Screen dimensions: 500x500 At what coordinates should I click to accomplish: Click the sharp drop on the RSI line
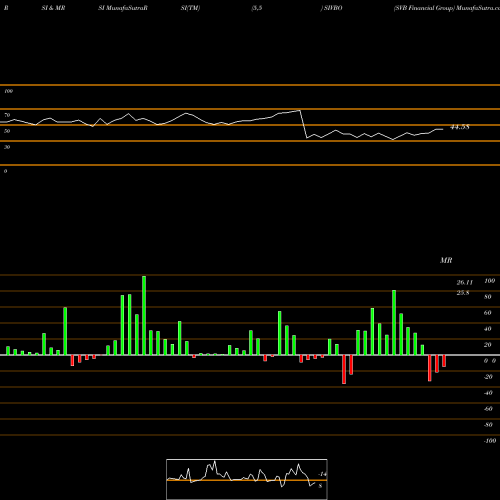pyautogui.click(x=303, y=124)
